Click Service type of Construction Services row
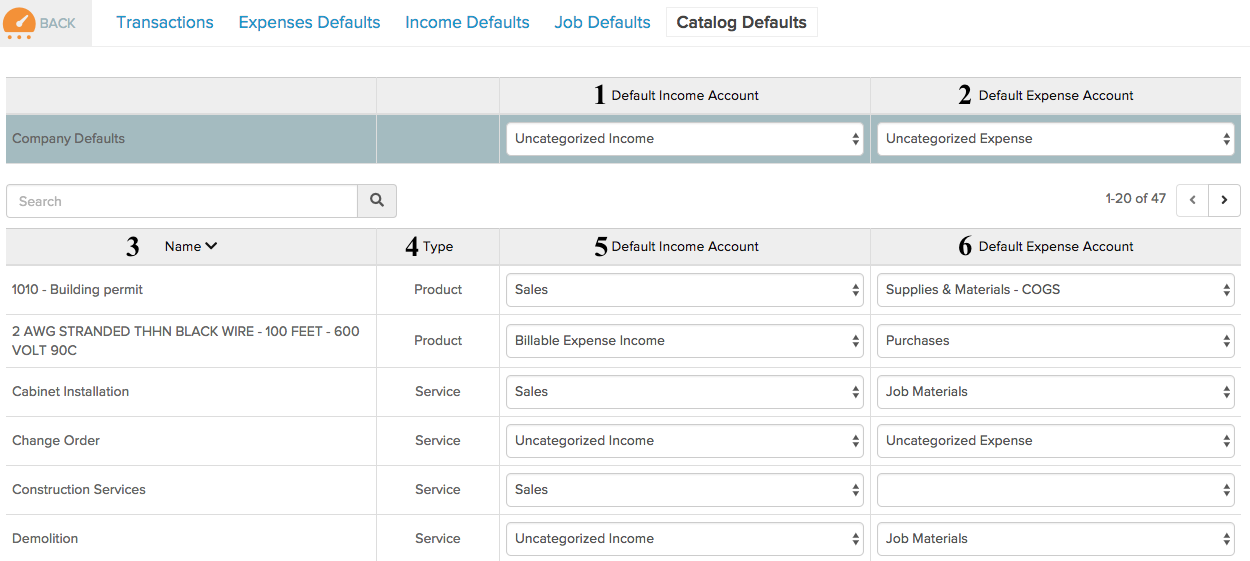The image size is (1250, 561). pyautogui.click(x=438, y=490)
